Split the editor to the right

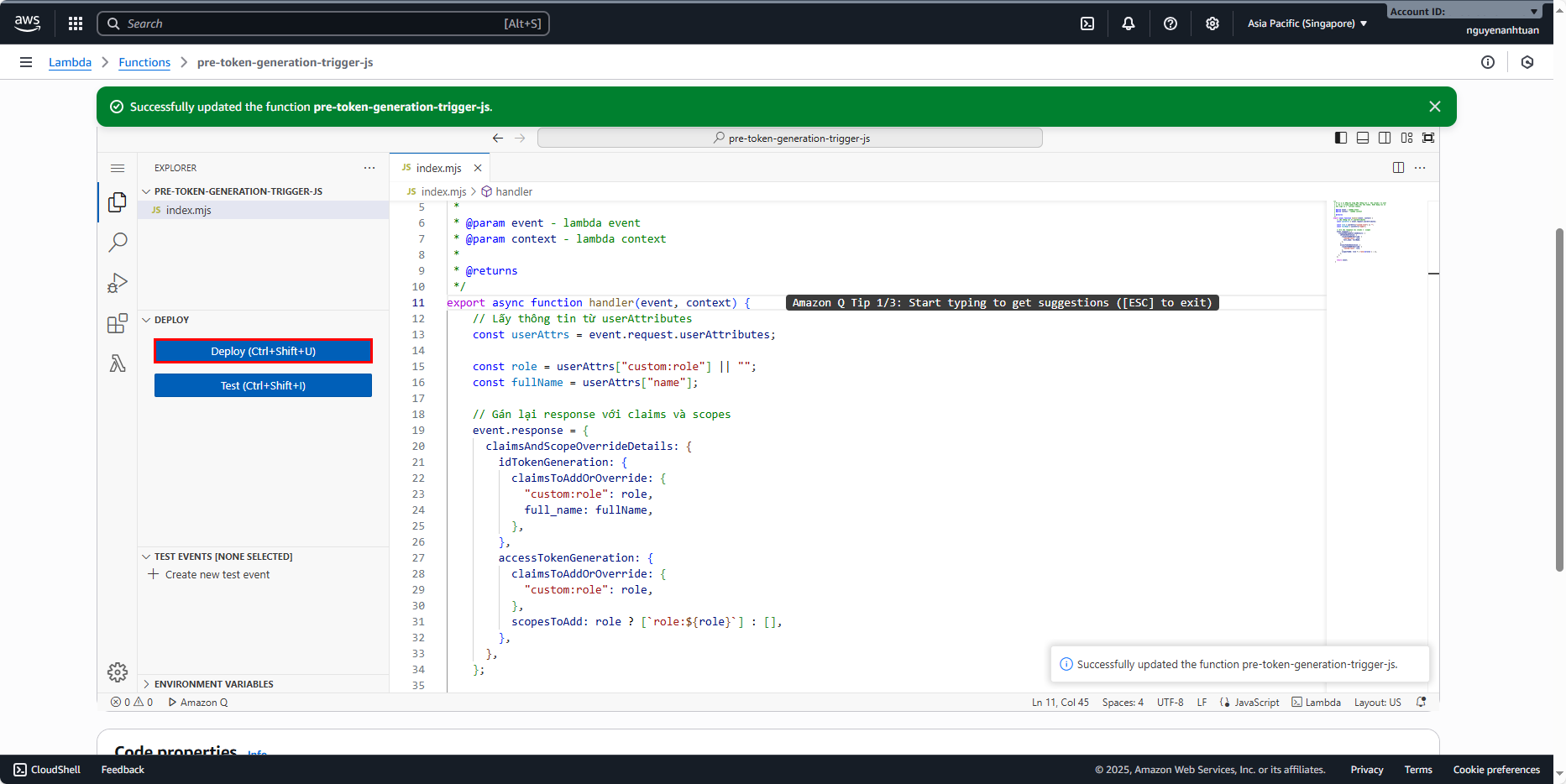coord(1398,168)
